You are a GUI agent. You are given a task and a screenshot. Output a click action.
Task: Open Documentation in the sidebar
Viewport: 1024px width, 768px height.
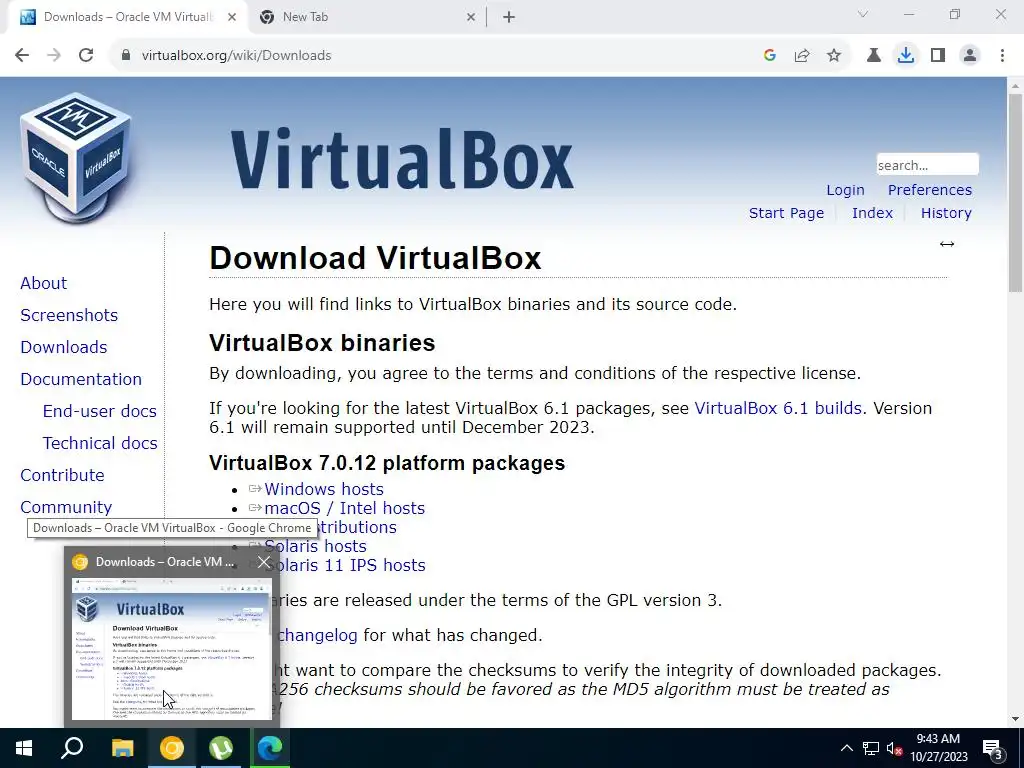coord(81,379)
